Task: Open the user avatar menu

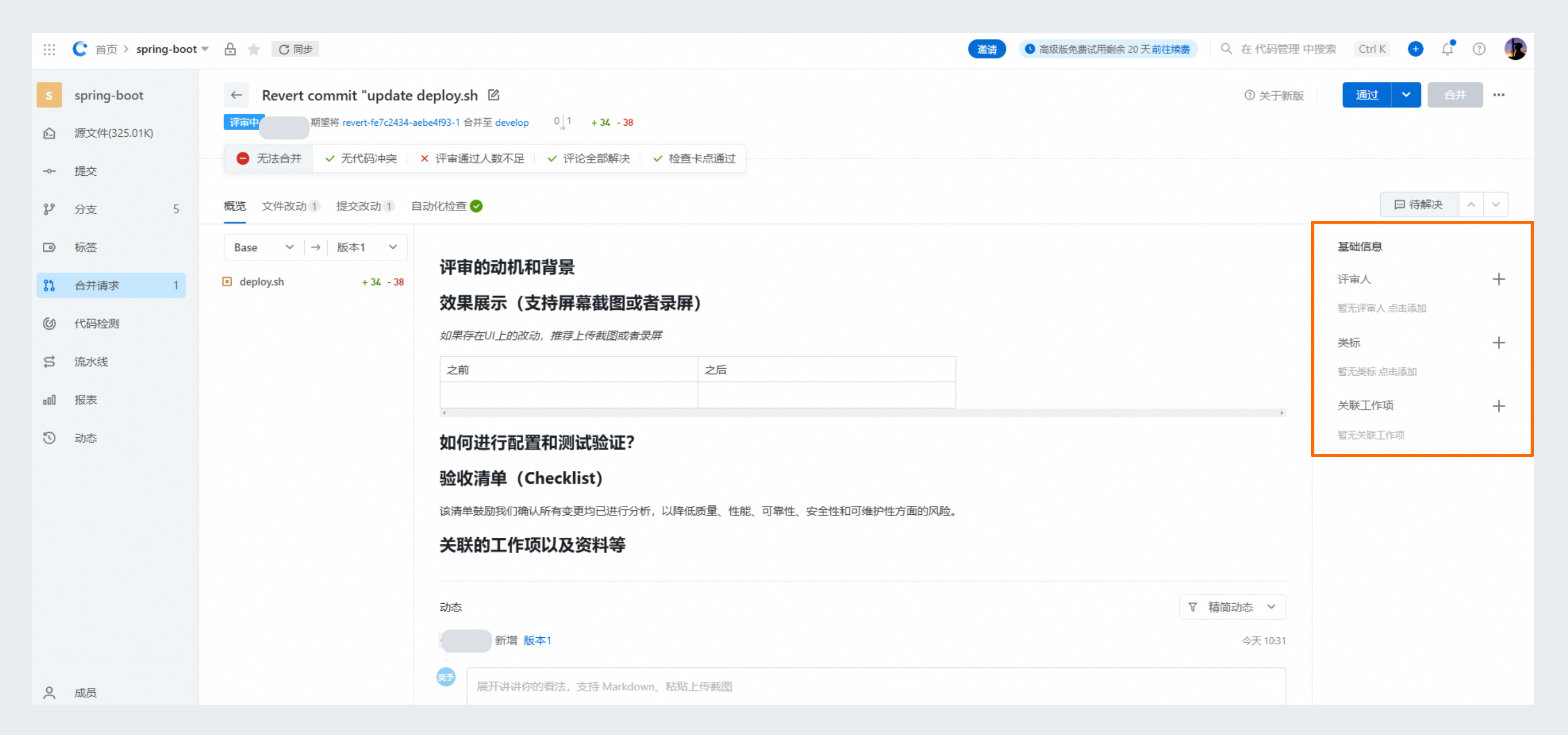Action: click(1515, 49)
